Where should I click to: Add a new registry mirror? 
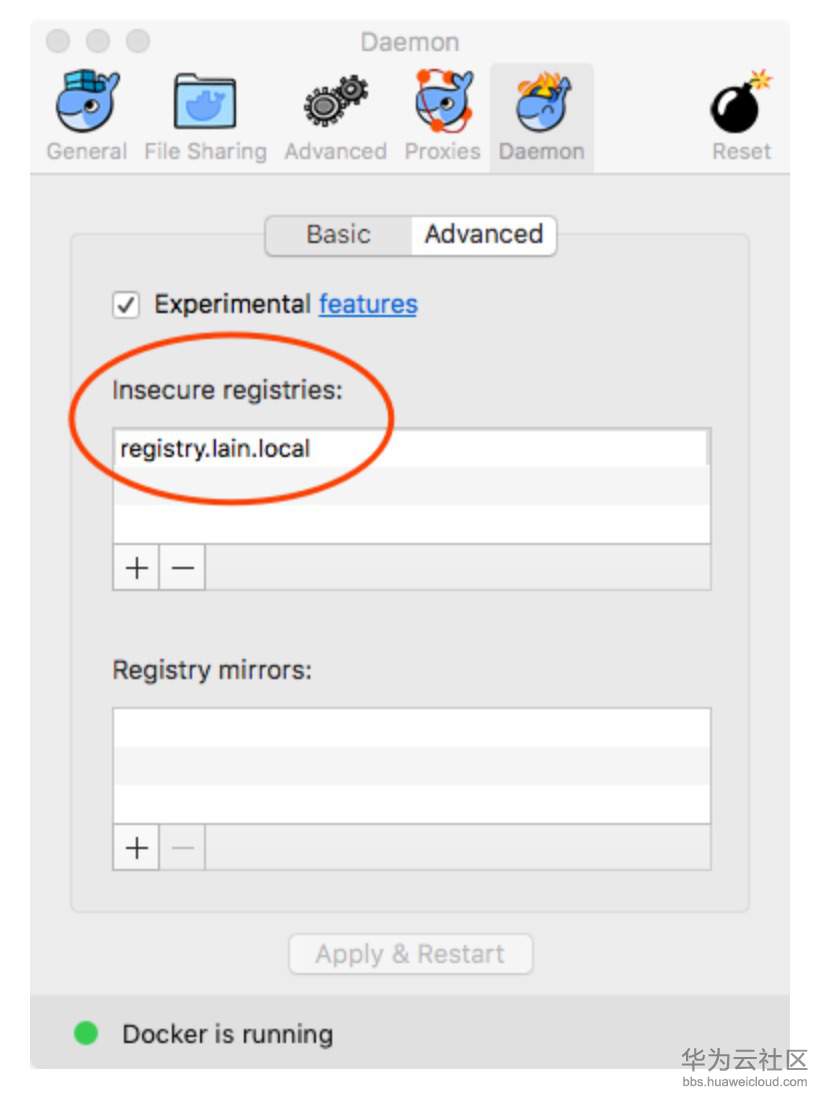click(136, 848)
